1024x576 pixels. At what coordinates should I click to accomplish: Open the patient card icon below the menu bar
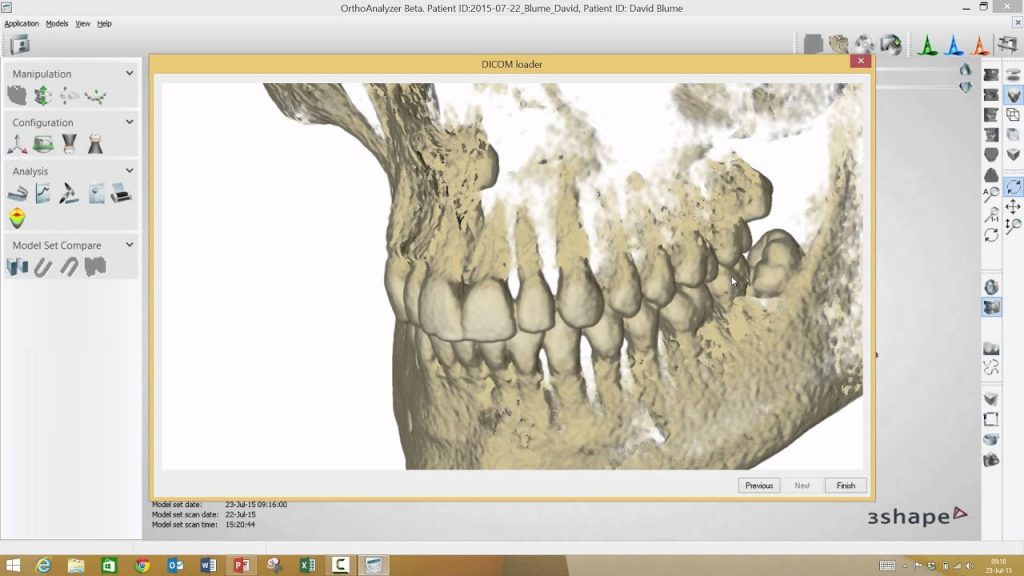click(x=19, y=45)
